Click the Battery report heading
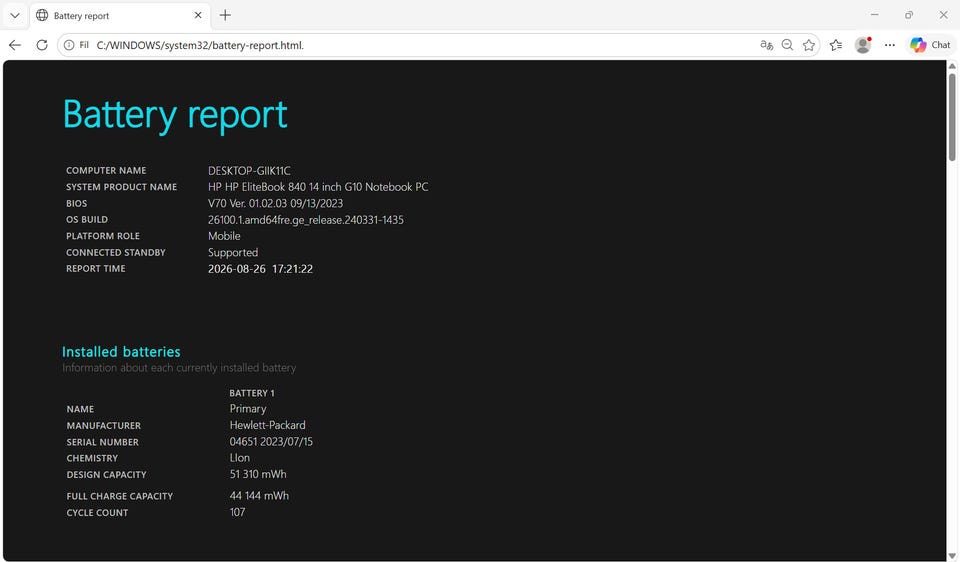 175,114
